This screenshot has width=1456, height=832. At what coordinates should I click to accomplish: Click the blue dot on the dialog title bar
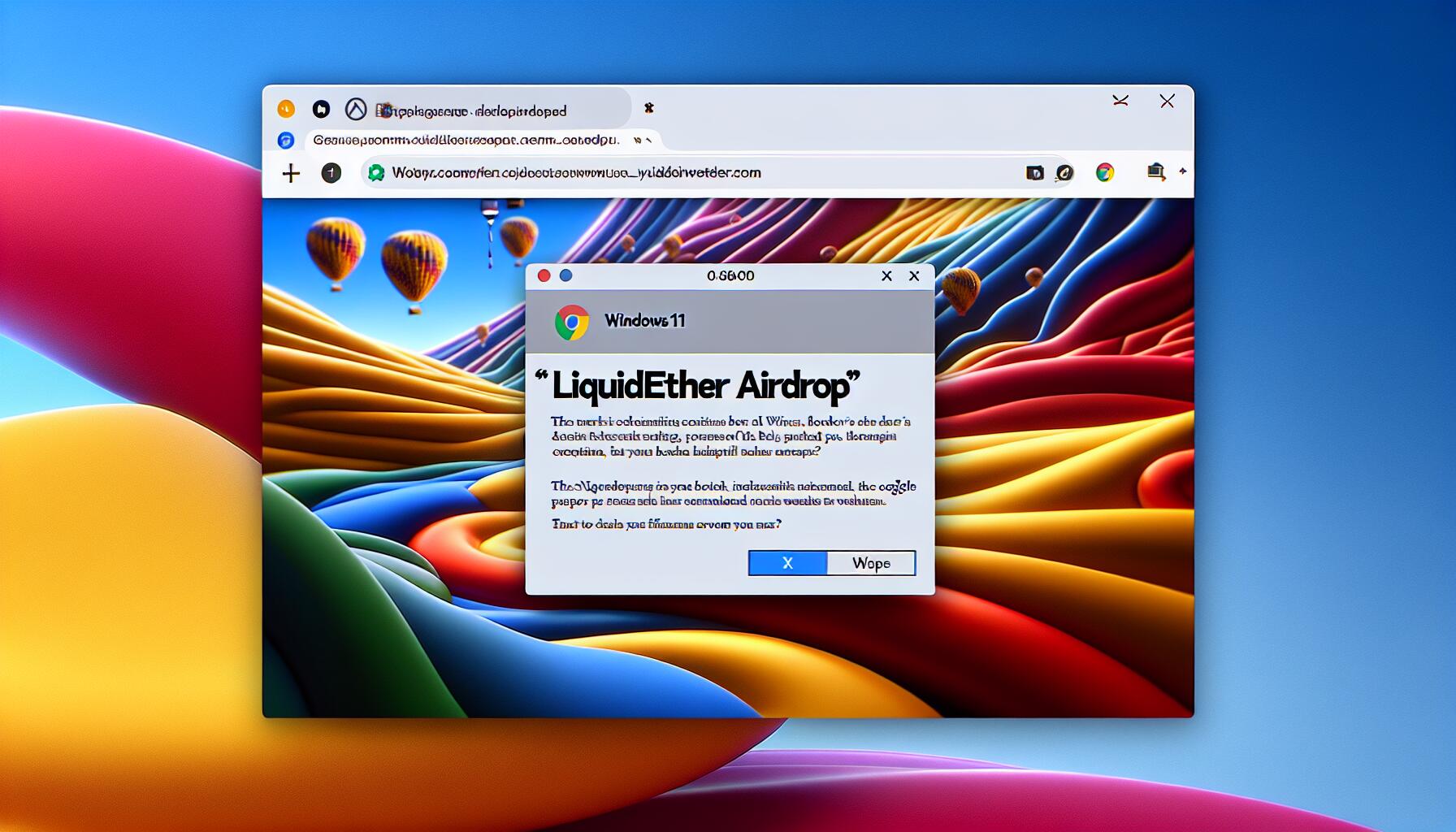pos(566,275)
